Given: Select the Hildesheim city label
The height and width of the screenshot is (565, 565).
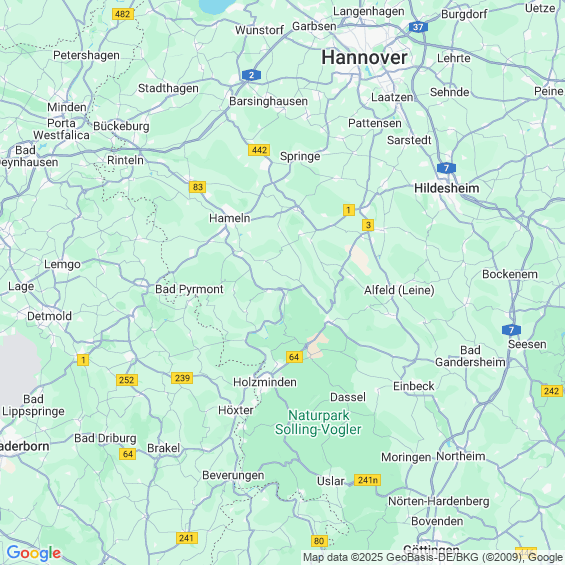Looking at the screenshot, I should (x=447, y=188).
